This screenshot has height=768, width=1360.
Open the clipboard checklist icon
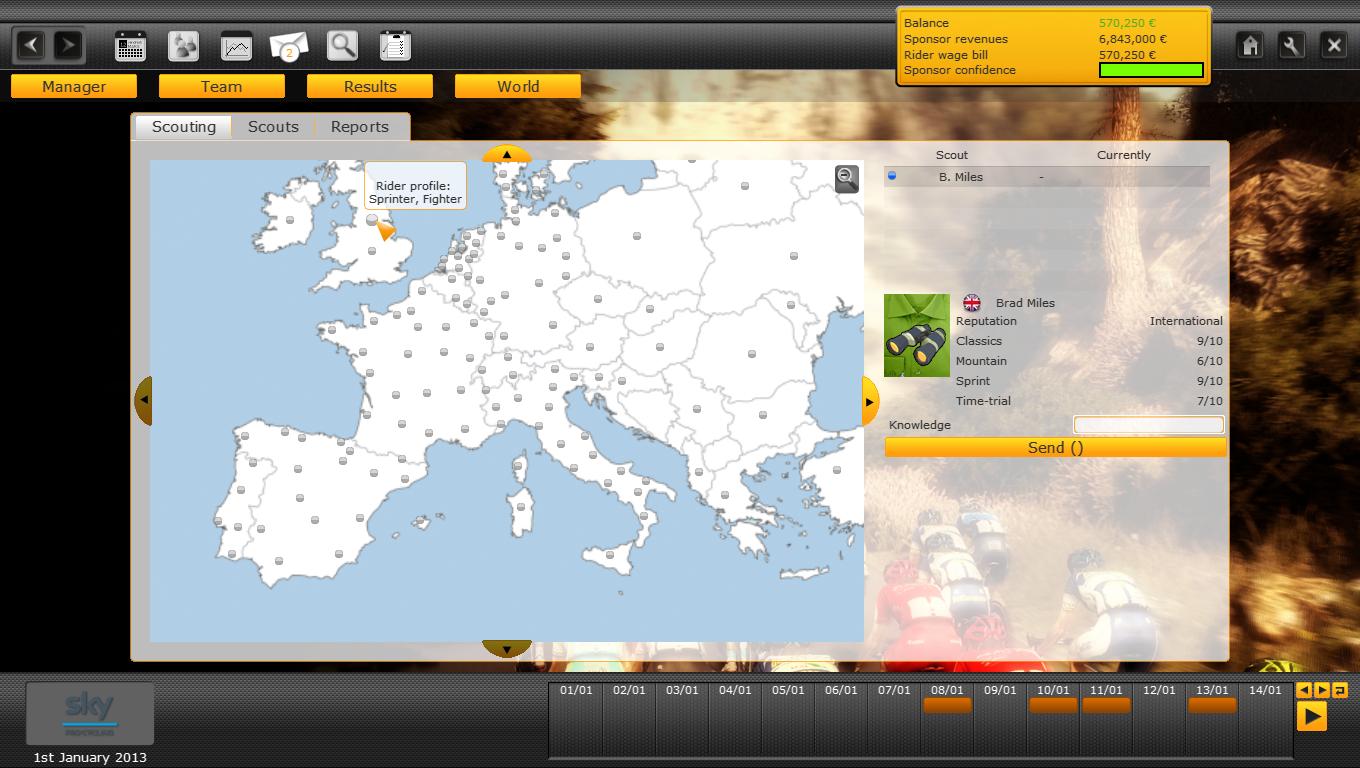tap(395, 46)
